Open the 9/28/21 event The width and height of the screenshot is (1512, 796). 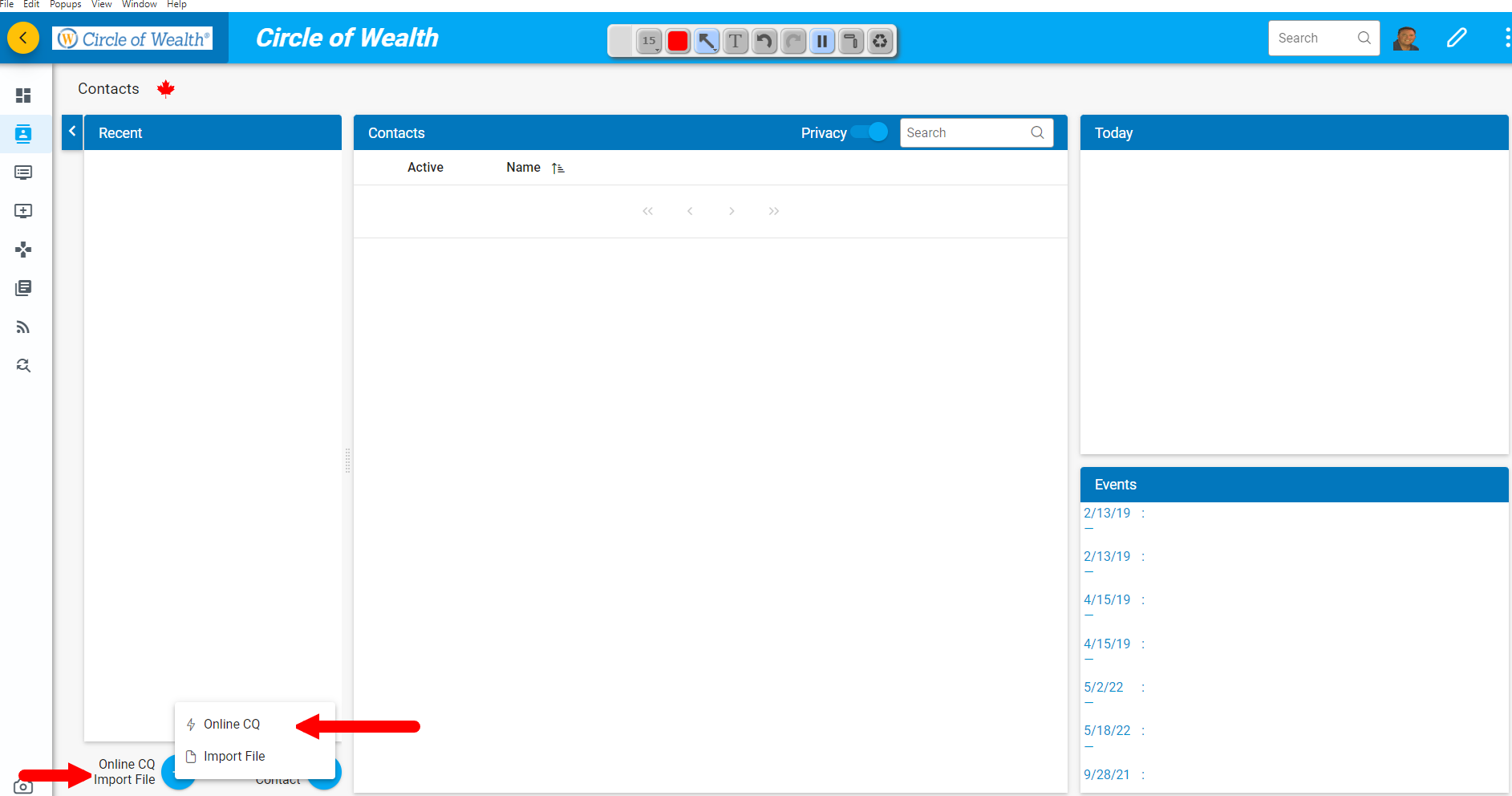1107,774
